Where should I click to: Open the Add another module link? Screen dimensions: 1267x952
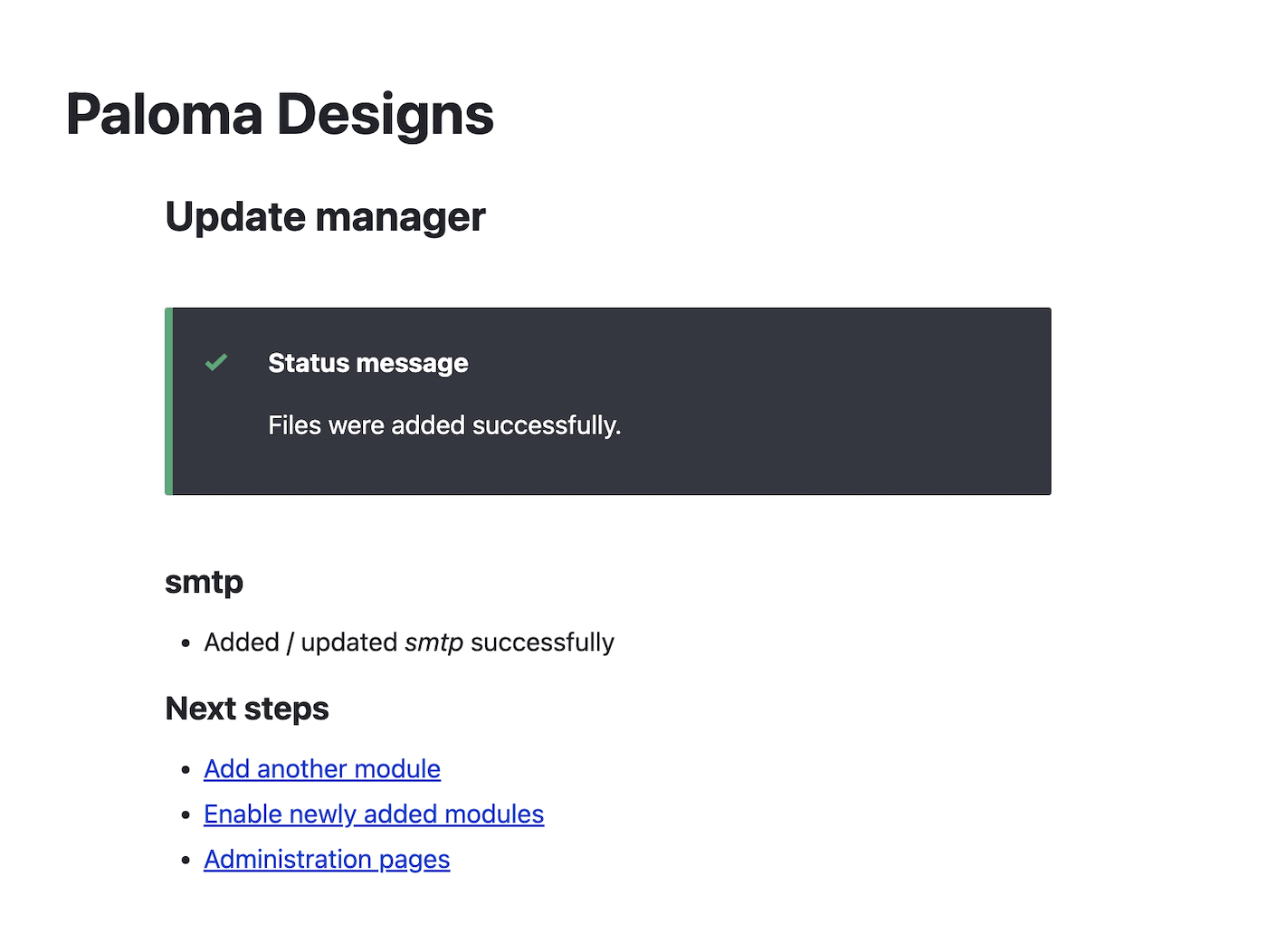(x=322, y=768)
